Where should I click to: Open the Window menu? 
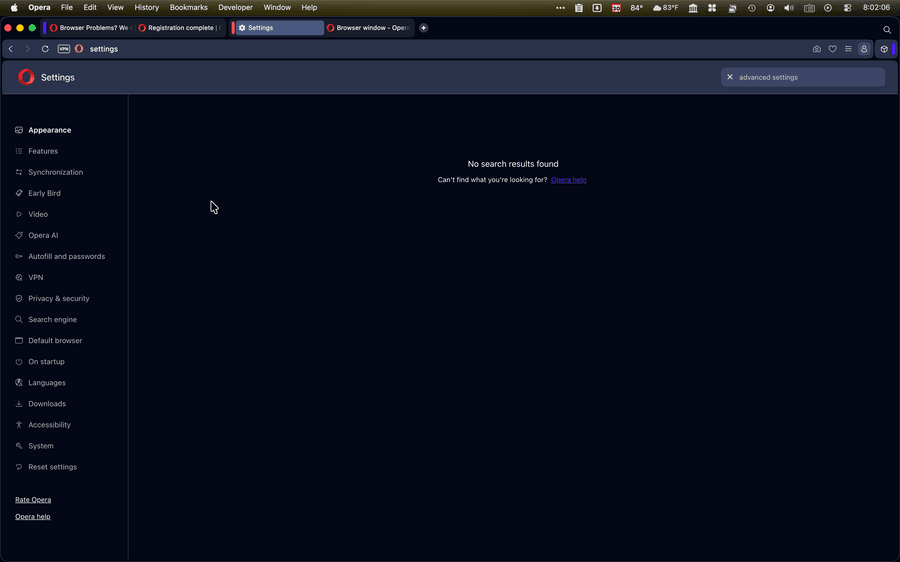click(277, 7)
